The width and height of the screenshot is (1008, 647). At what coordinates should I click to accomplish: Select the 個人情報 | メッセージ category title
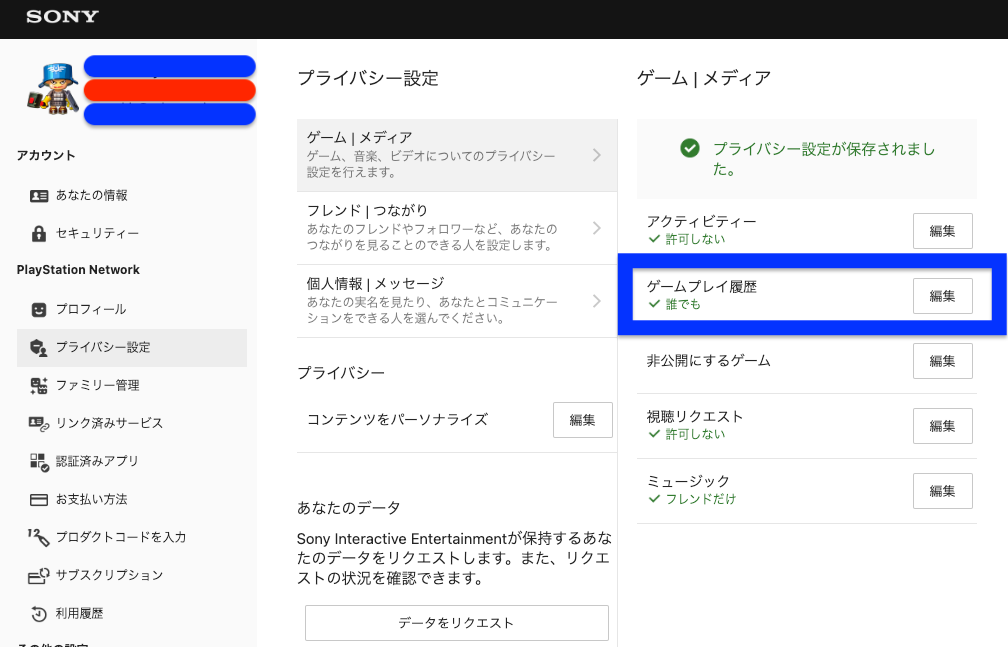pyautogui.click(x=375, y=284)
